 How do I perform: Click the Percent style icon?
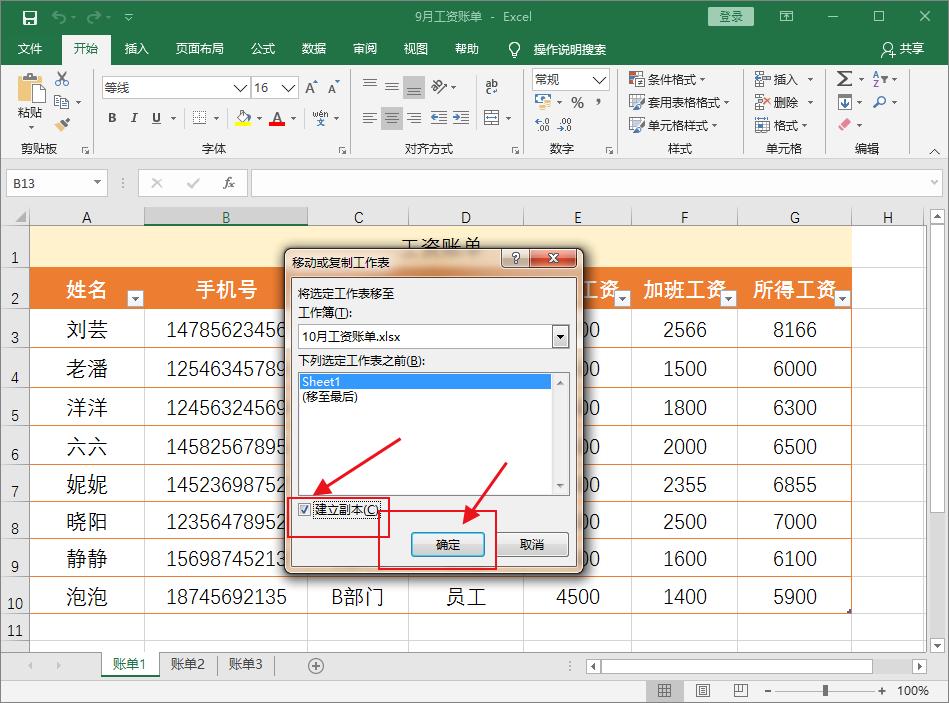coord(578,102)
